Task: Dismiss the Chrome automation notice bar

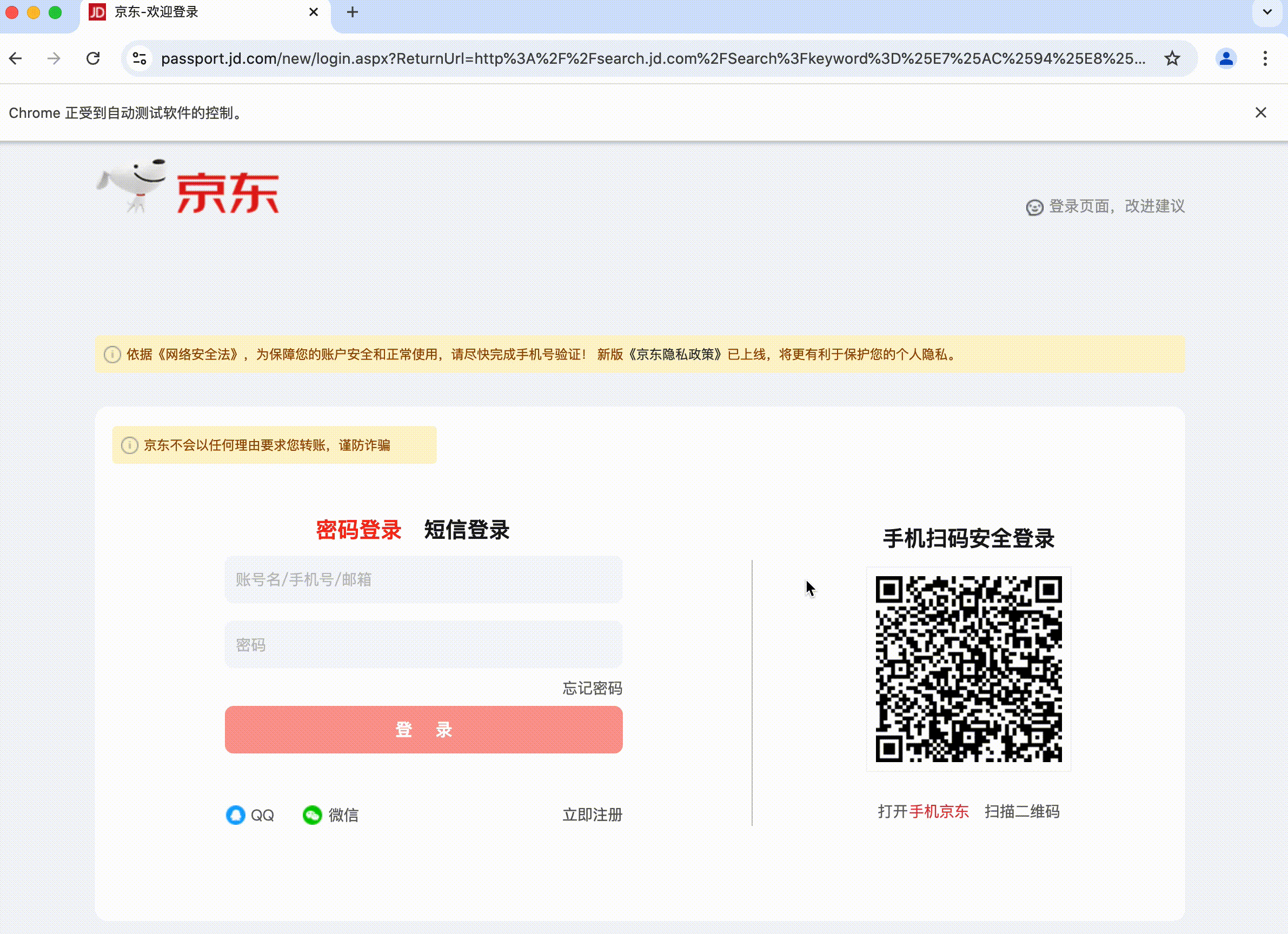Action: (1260, 112)
